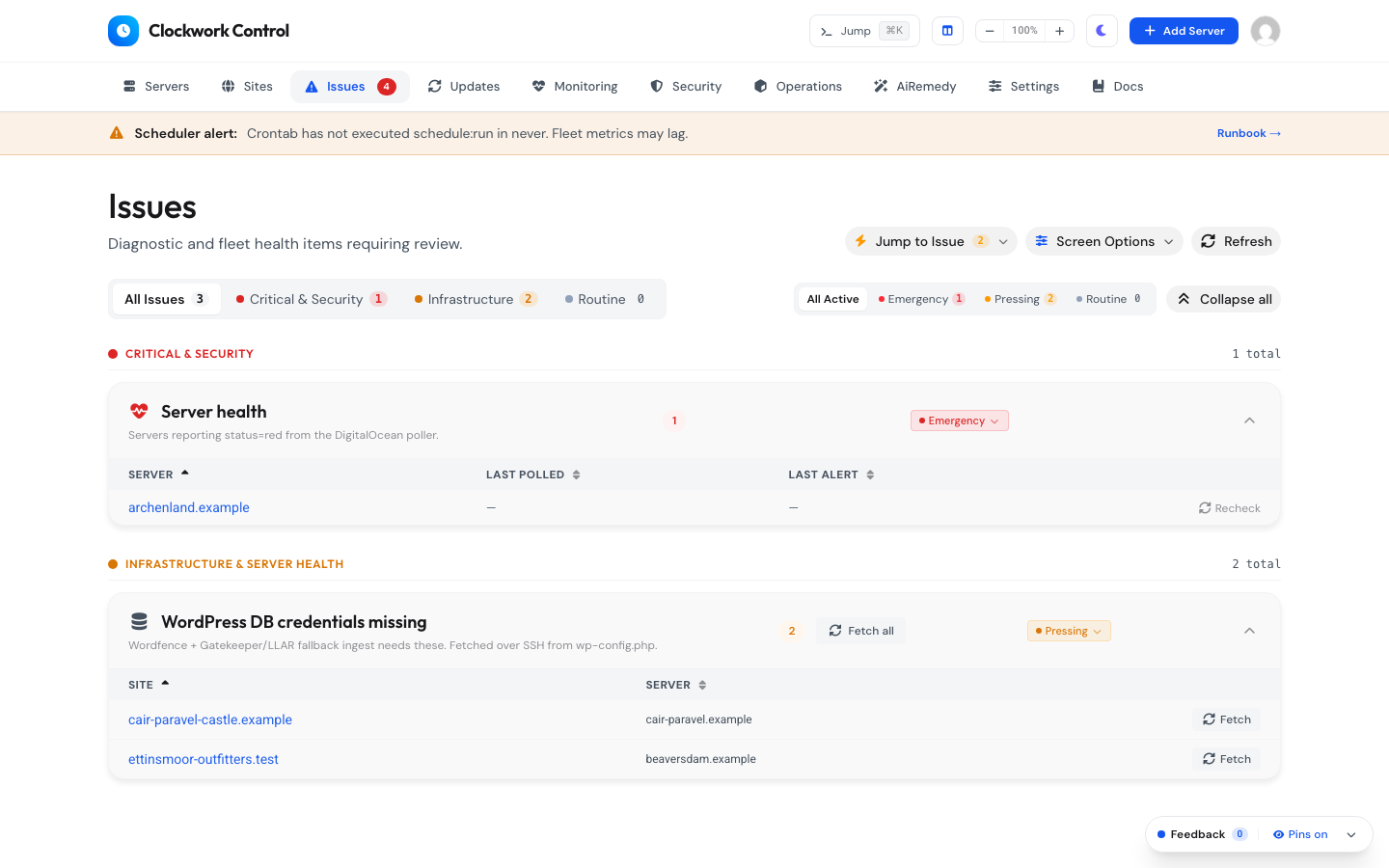
Task: Select the Pressing severity filter
Action: [1020, 299]
